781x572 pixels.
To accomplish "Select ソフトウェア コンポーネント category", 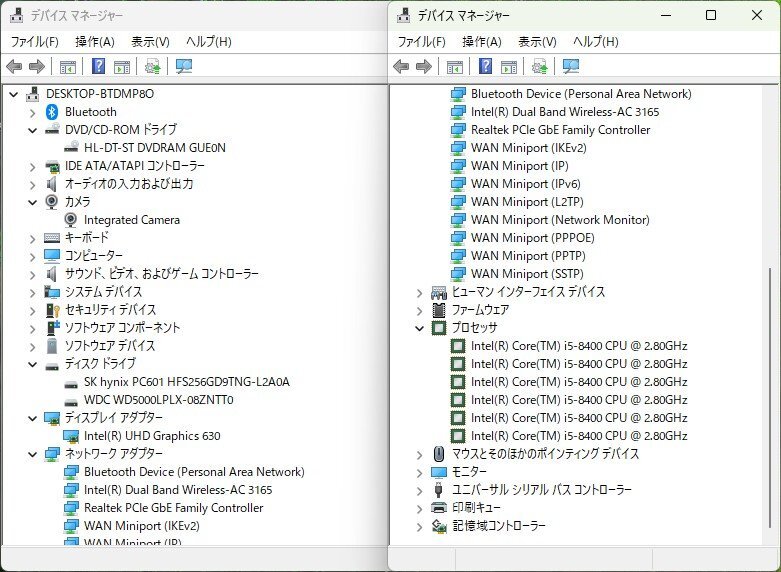I will 122,328.
